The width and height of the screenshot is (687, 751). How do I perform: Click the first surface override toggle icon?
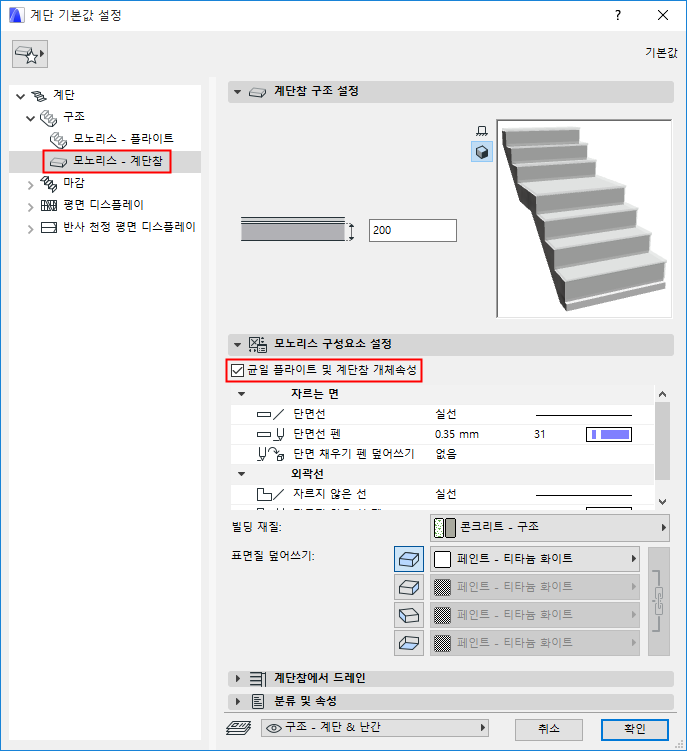(x=409, y=559)
